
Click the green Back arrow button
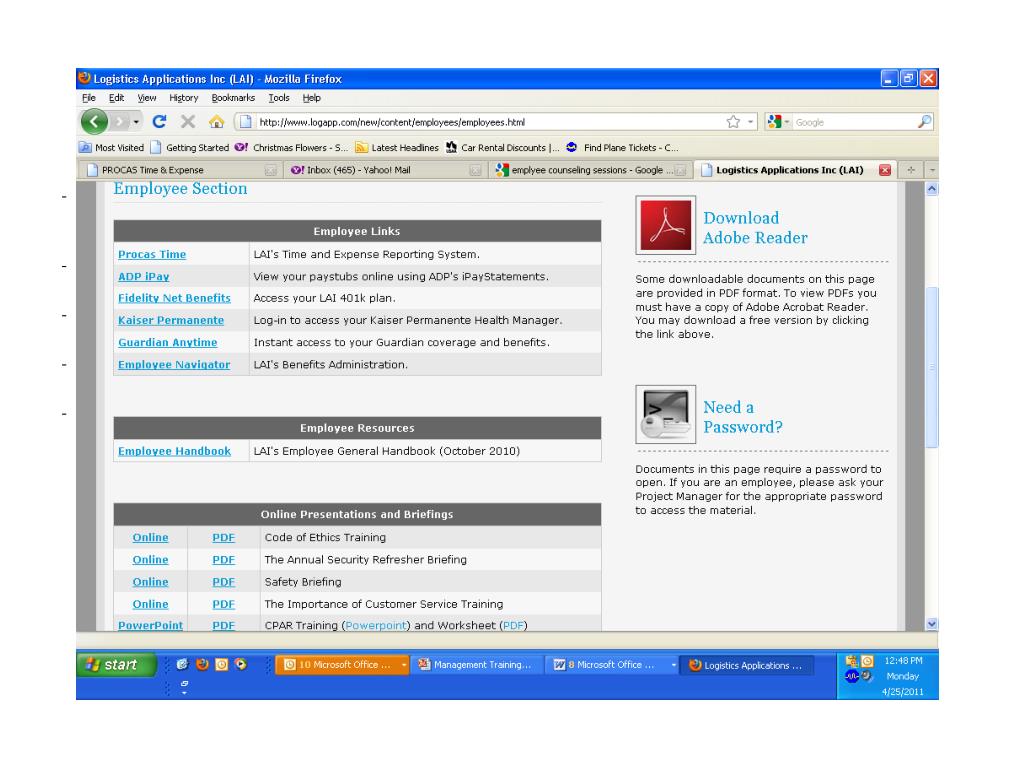pos(95,121)
